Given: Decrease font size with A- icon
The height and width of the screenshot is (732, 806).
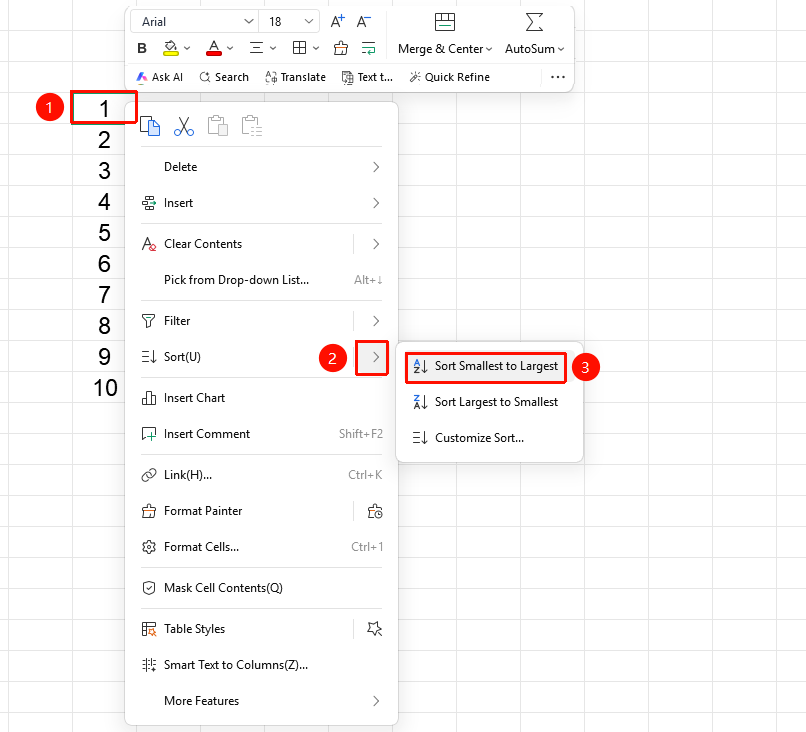Looking at the screenshot, I should tap(364, 22).
